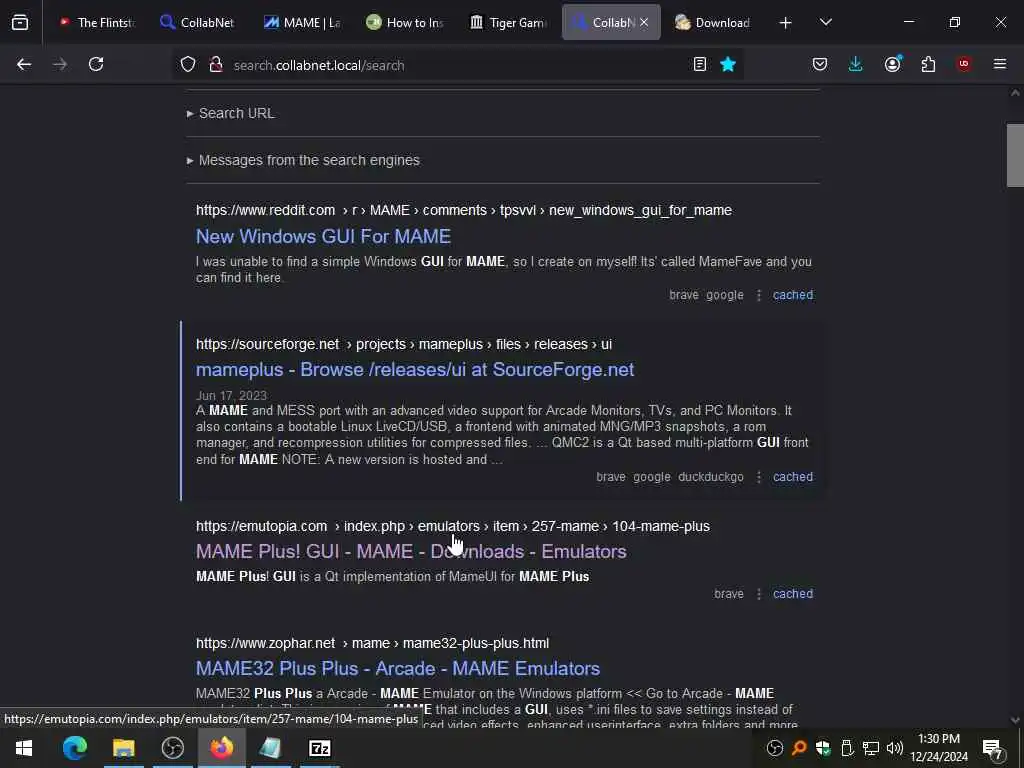The height and width of the screenshot is (768, 1024).
Task: Open the taskbar clock showing 1:30 PM
Action: (x=939, y=748)
